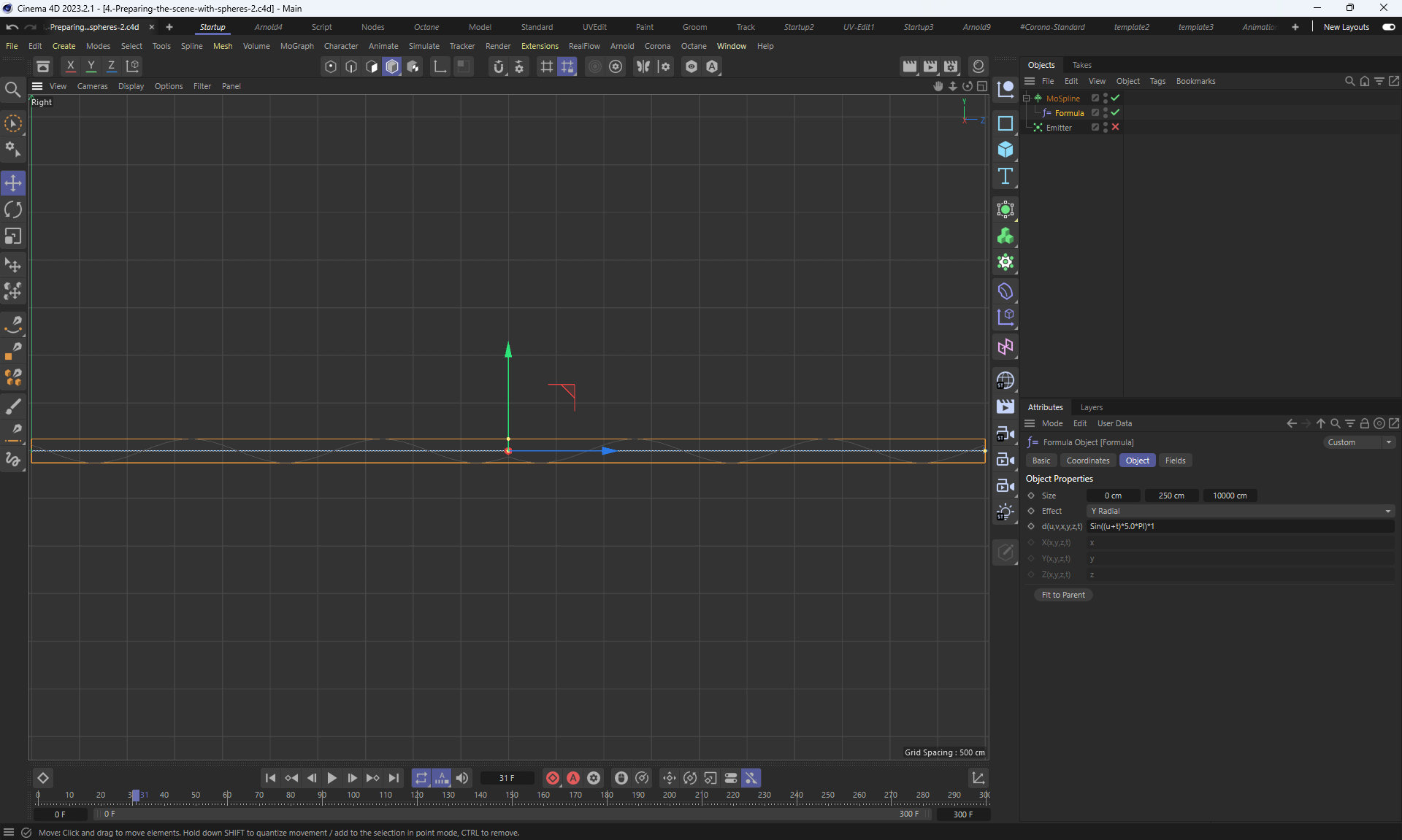The height and width of the screenshot is (840, 1402).
Task: Click frame 150 on the timeline ruler
Action: (x=512, y=796)
